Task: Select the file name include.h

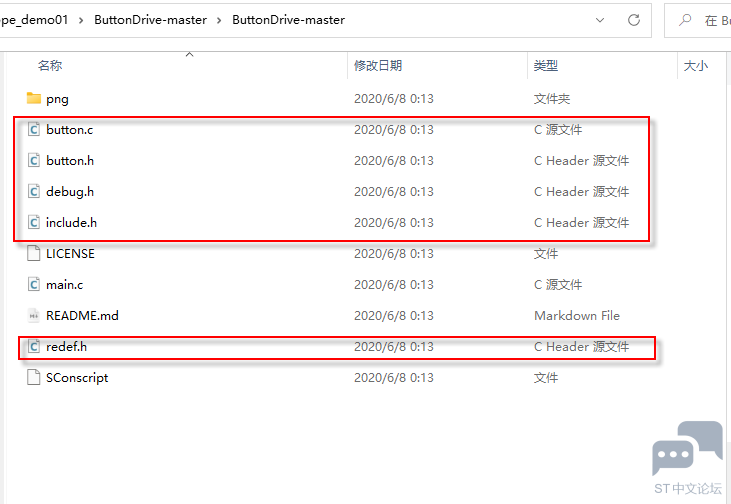Action: pyautogui.click(x=71, y=223)
